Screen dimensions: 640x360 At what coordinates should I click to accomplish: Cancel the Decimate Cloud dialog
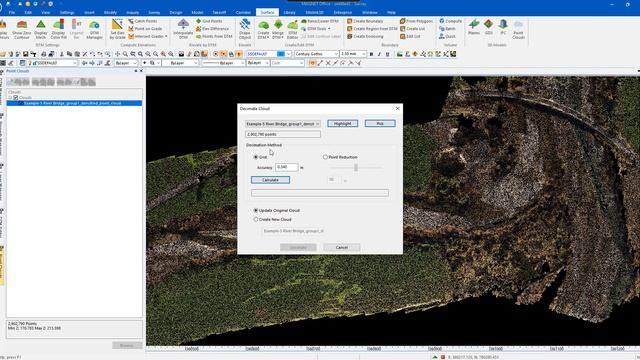coord(342,247)
